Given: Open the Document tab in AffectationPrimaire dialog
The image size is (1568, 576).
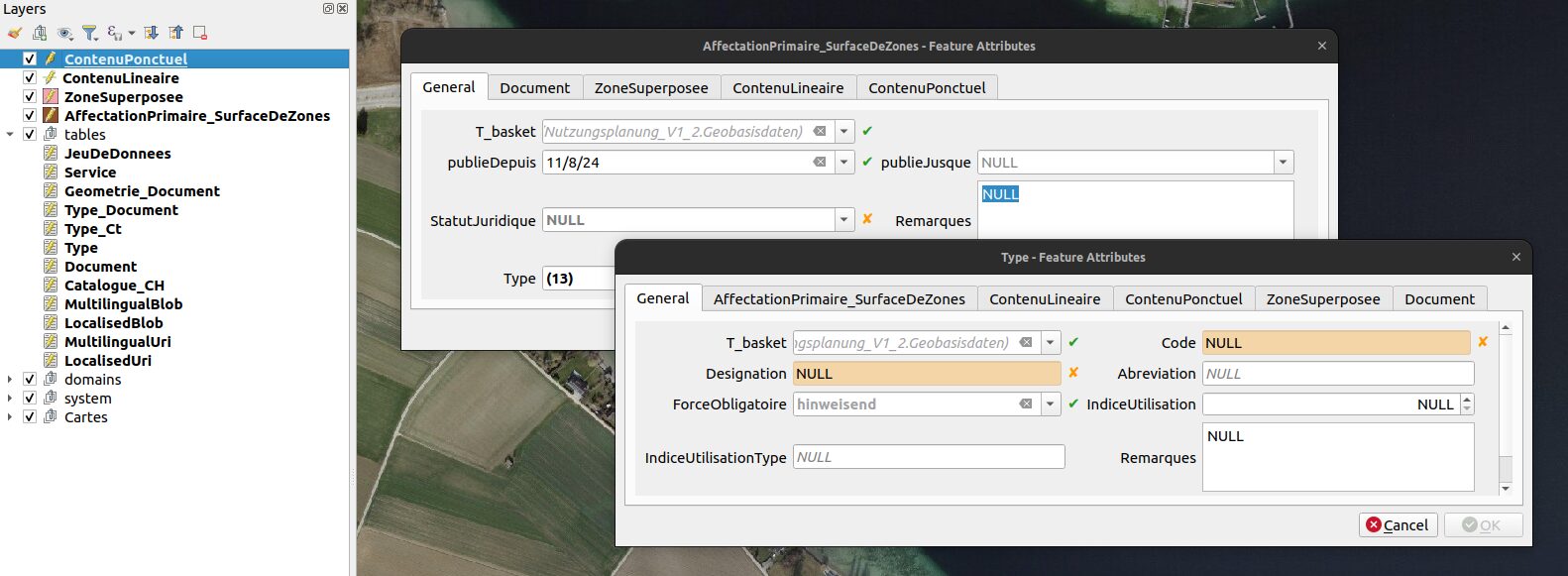Looking at the screenshot, I should tap(534, 88).
